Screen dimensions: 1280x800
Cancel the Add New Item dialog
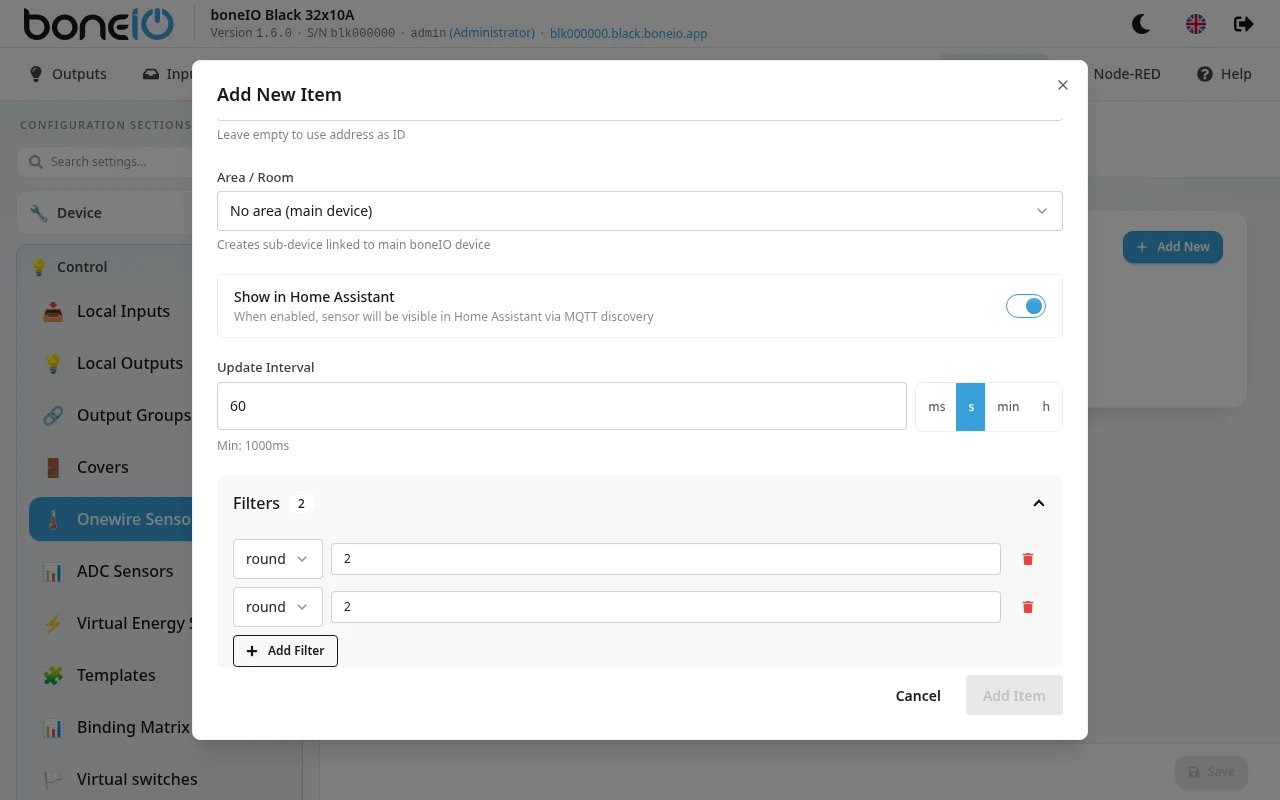coord(918,696)
